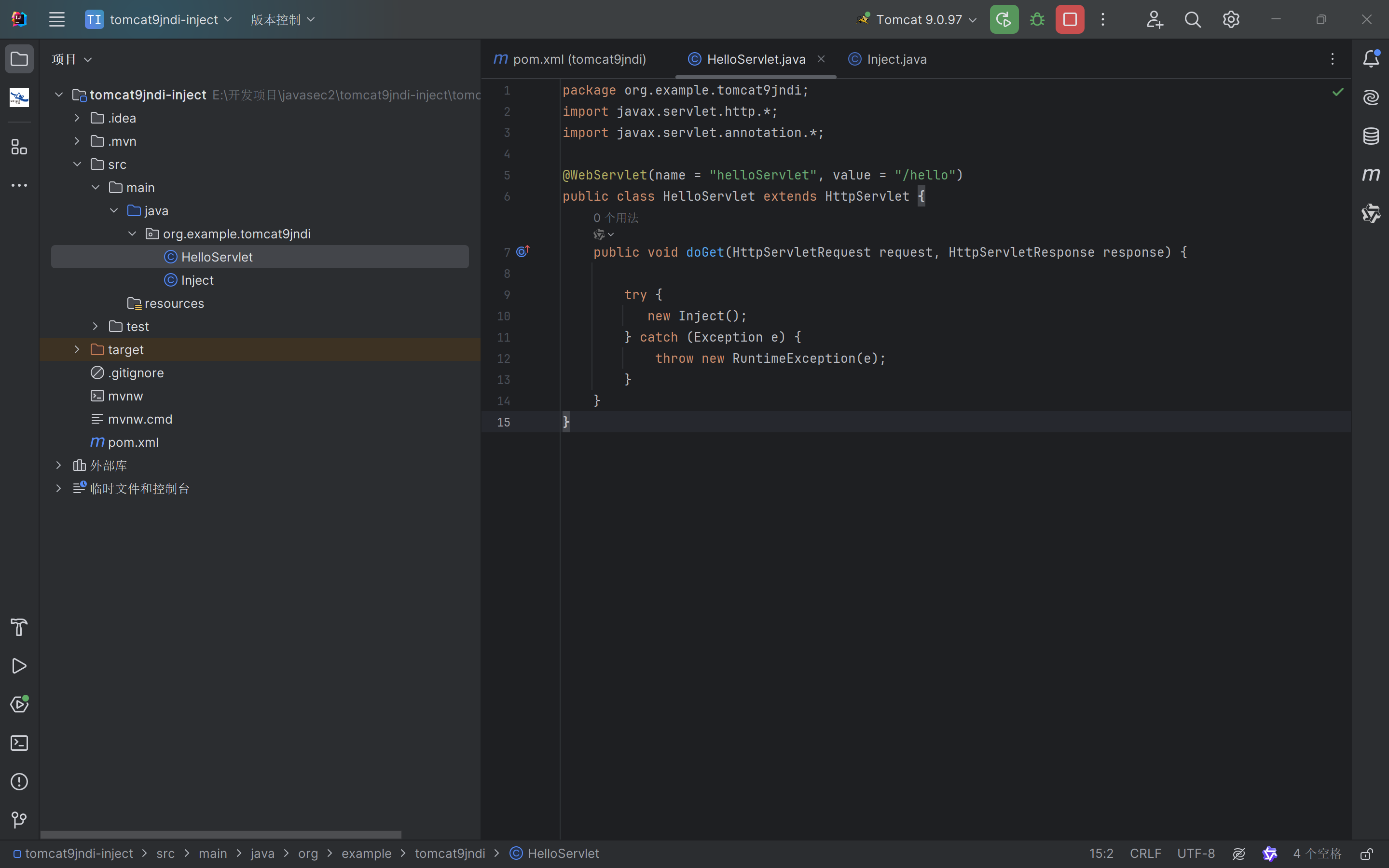Open the Problems tool window
Screen dimensions: 1389x868
tap(19, 781)
